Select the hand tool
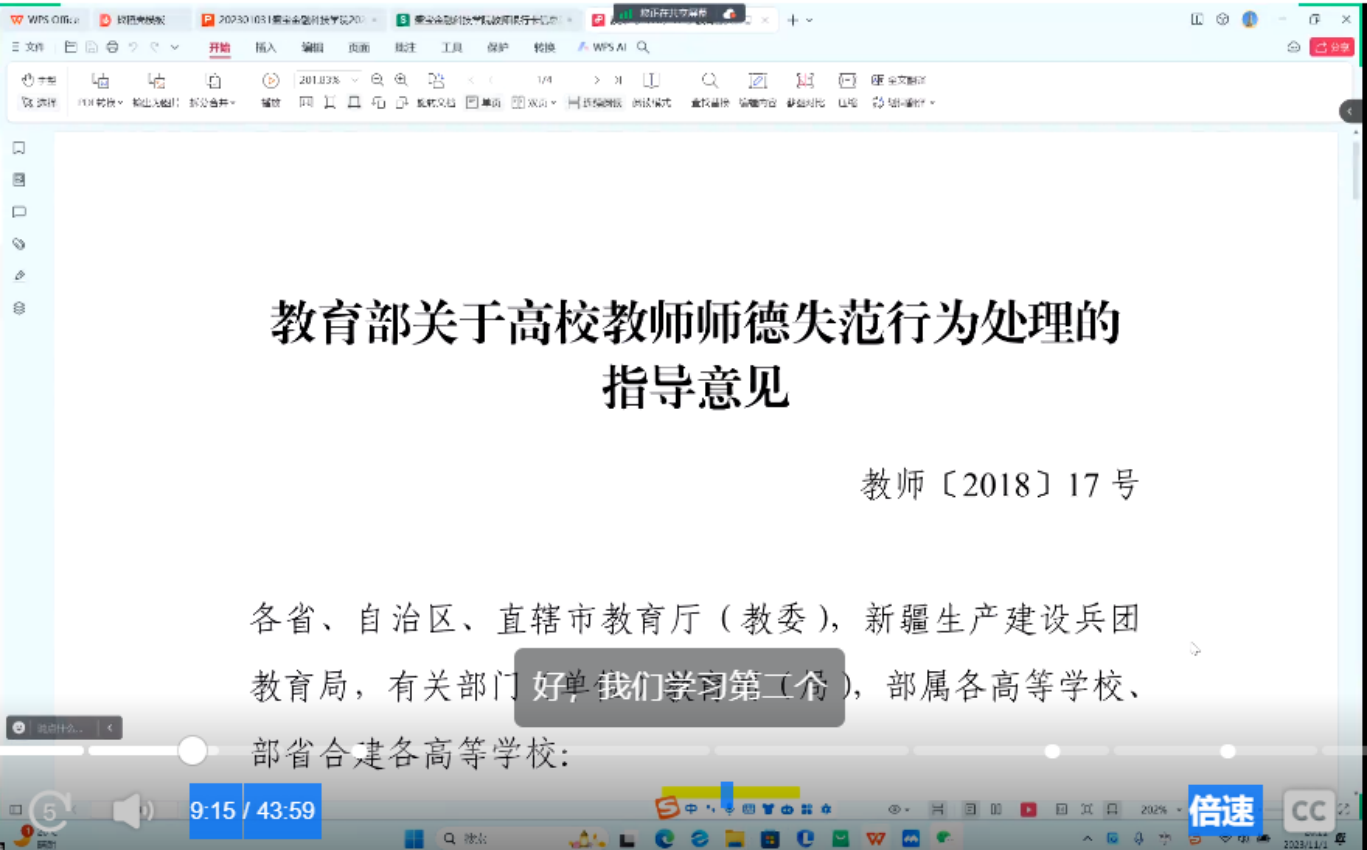Image resolution: width=1367 pixels, height=850 pixels. point(39,80)
